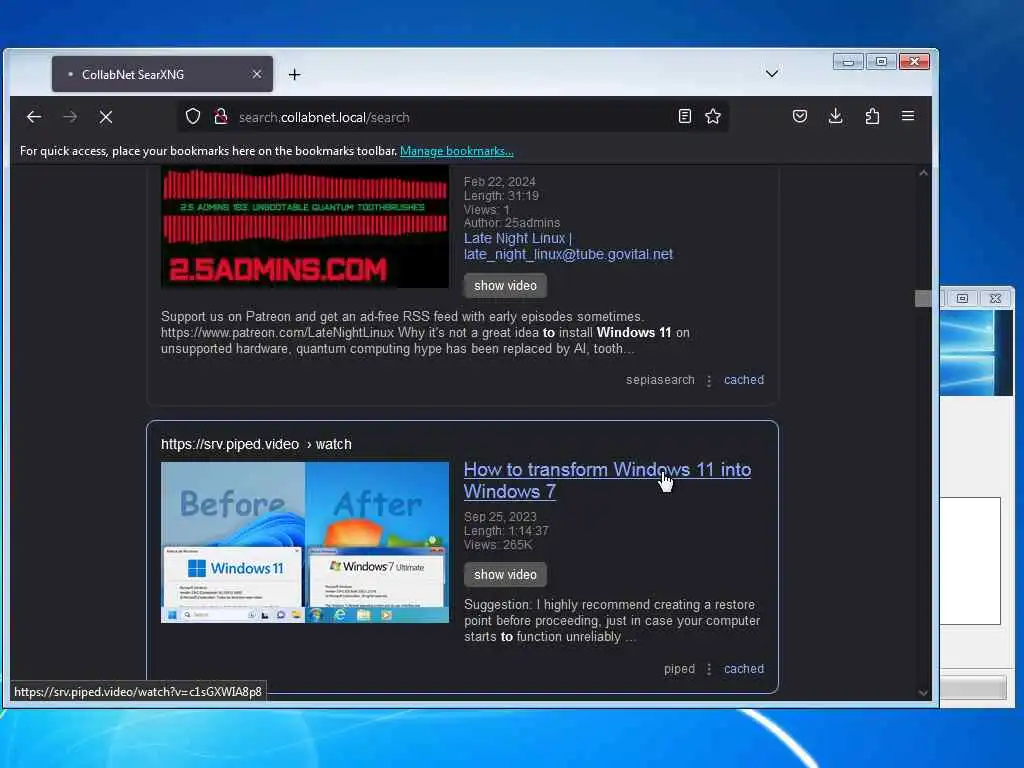Maximize the background window behind Firefox
The height and width of the screenshot is (768, 1024).
pos(963,298)
